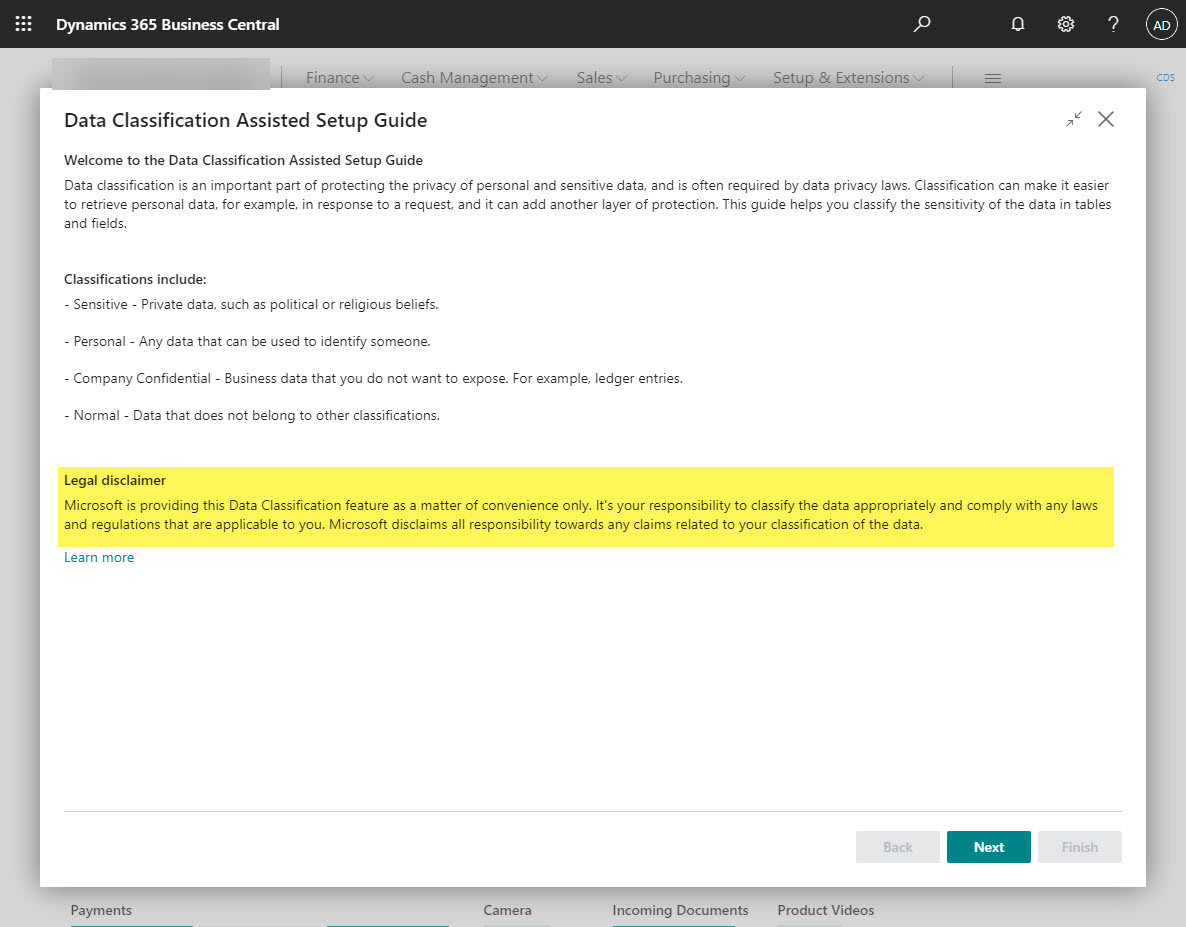Screen dimensions: 1186x927
Task: Select the Camera heading in the background page
Action: 508,910
